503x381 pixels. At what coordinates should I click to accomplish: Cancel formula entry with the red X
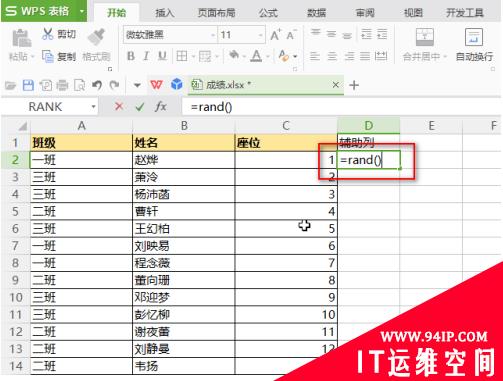click(x=119, y=107)
